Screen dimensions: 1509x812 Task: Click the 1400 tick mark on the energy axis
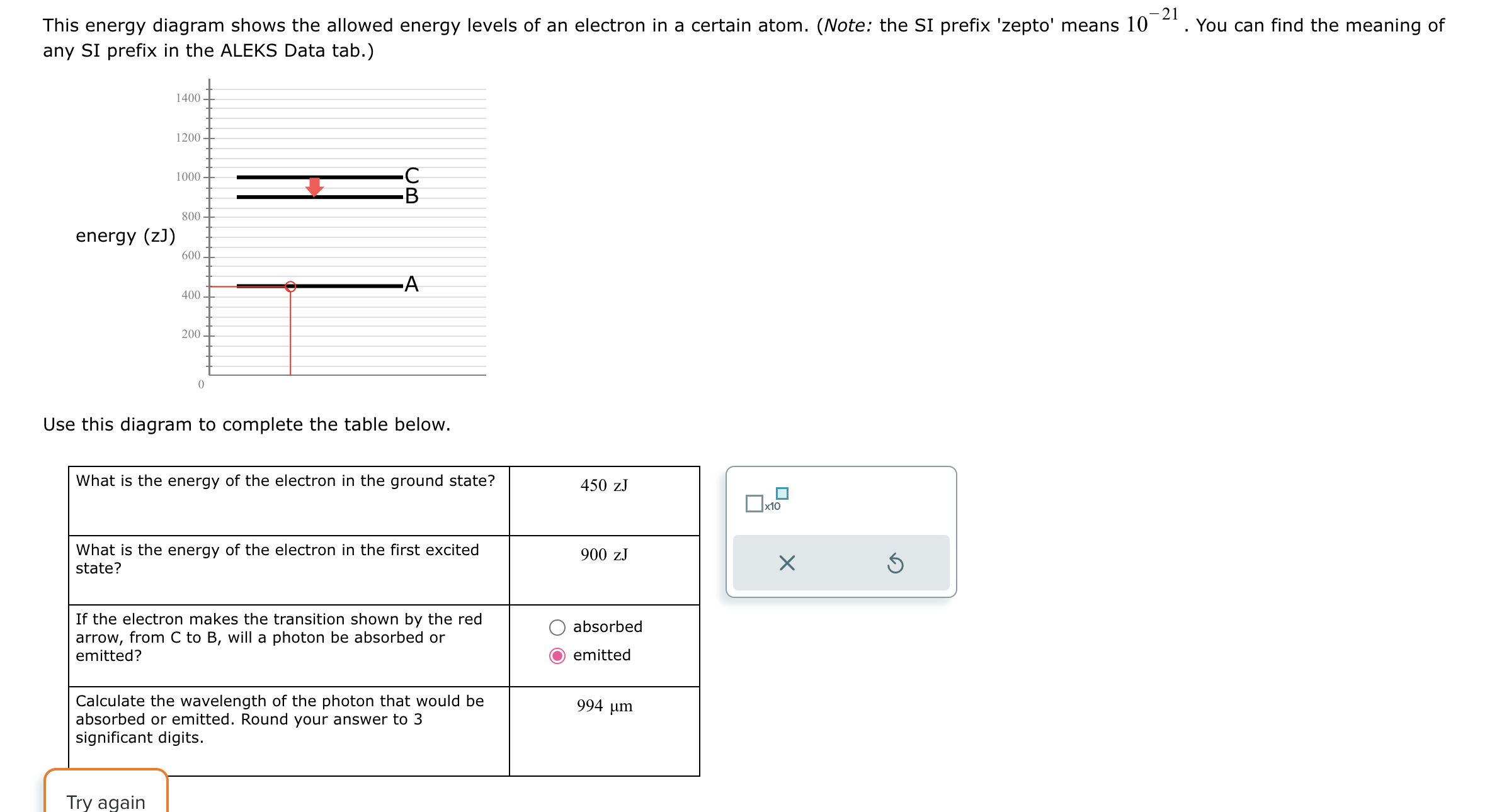pyautogui.click(x=209, y=98)
